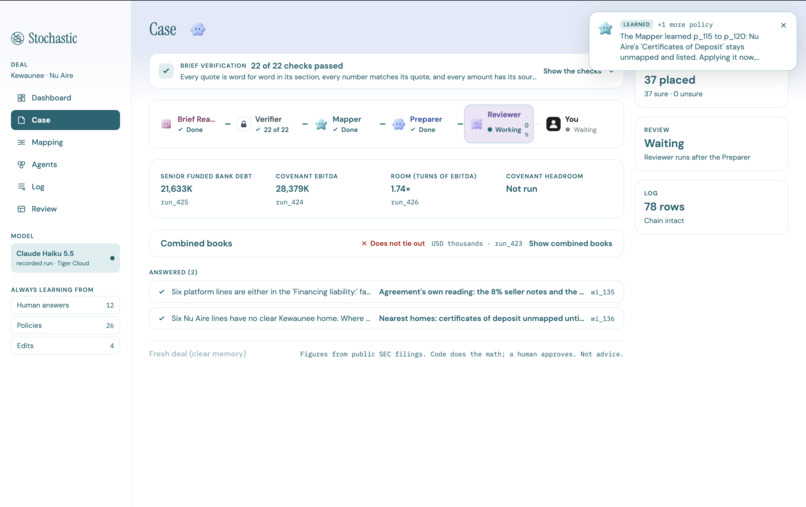Screen dimensions: 806x507
Task: Click run_425 under Senior Funded Bank Debt
Action: 174,203
